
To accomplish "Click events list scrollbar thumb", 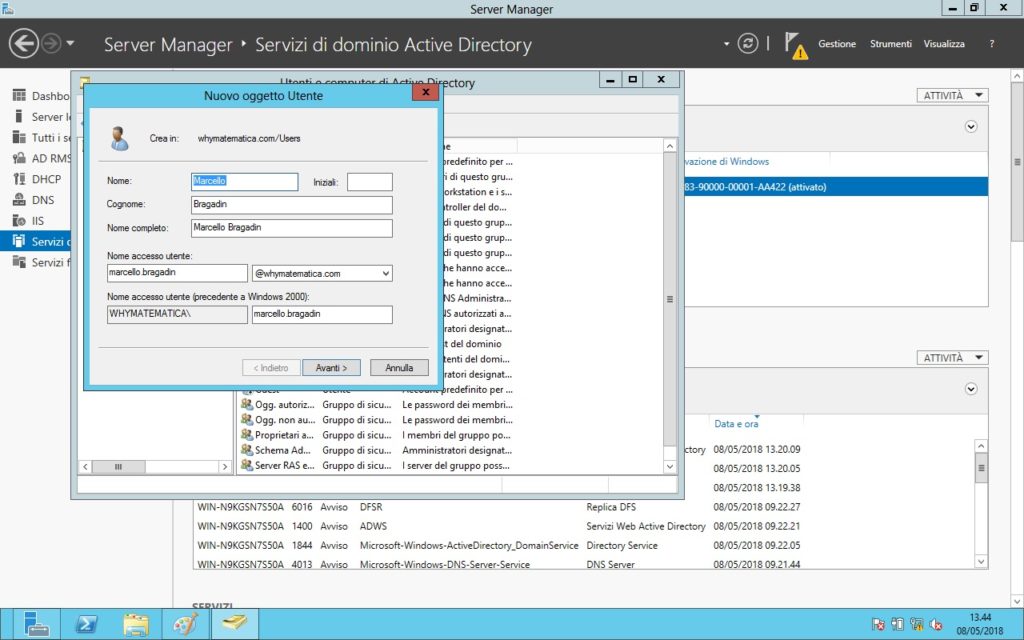I will (x=981, y=468).
